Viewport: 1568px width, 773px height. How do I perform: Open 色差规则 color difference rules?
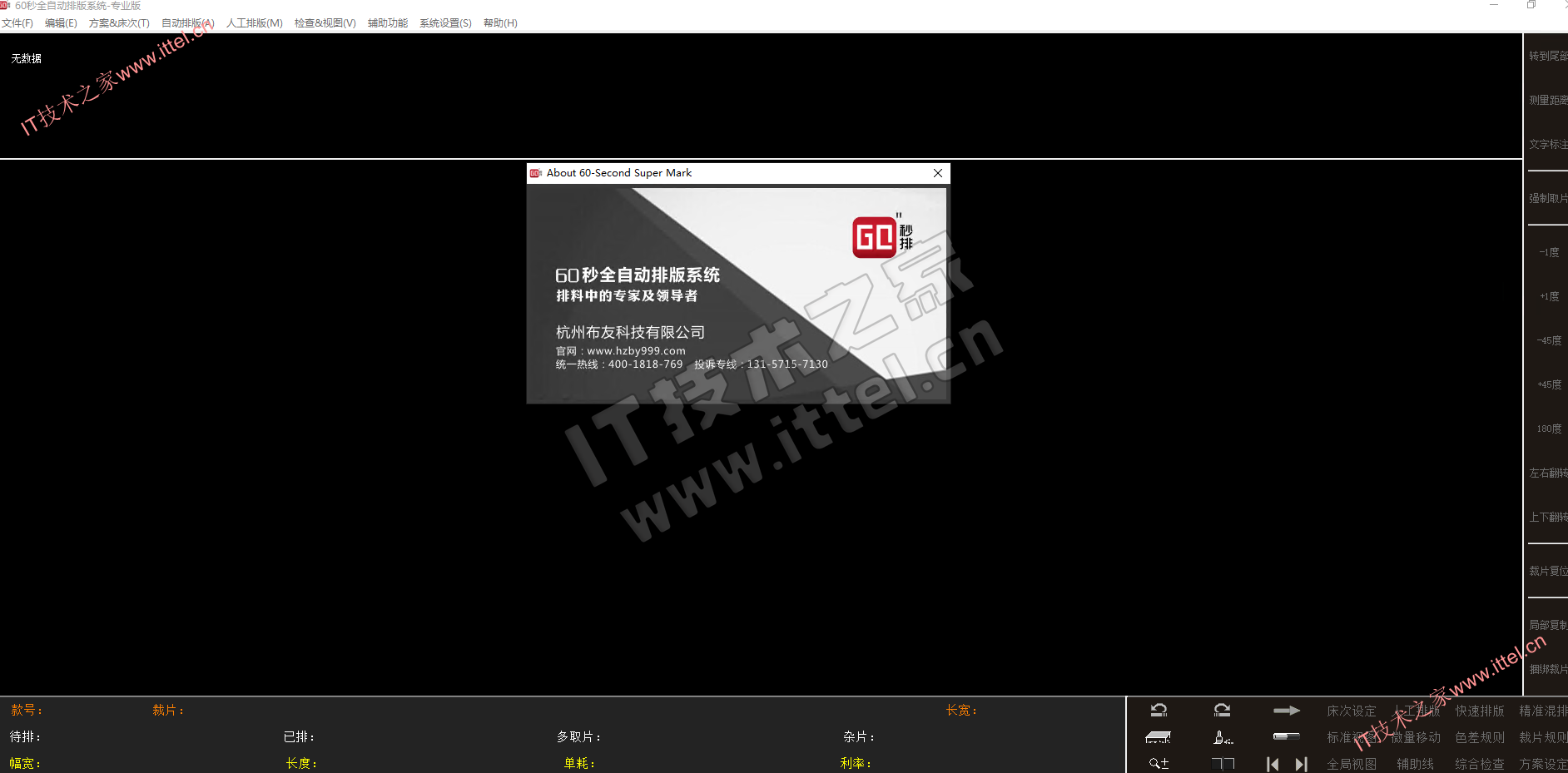1480,737
